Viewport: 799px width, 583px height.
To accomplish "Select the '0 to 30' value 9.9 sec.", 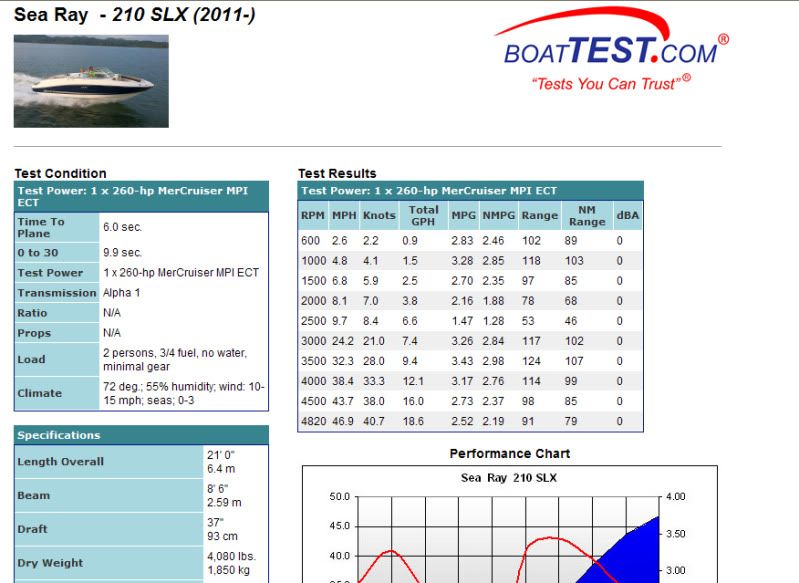I will [x=122, y=253].
